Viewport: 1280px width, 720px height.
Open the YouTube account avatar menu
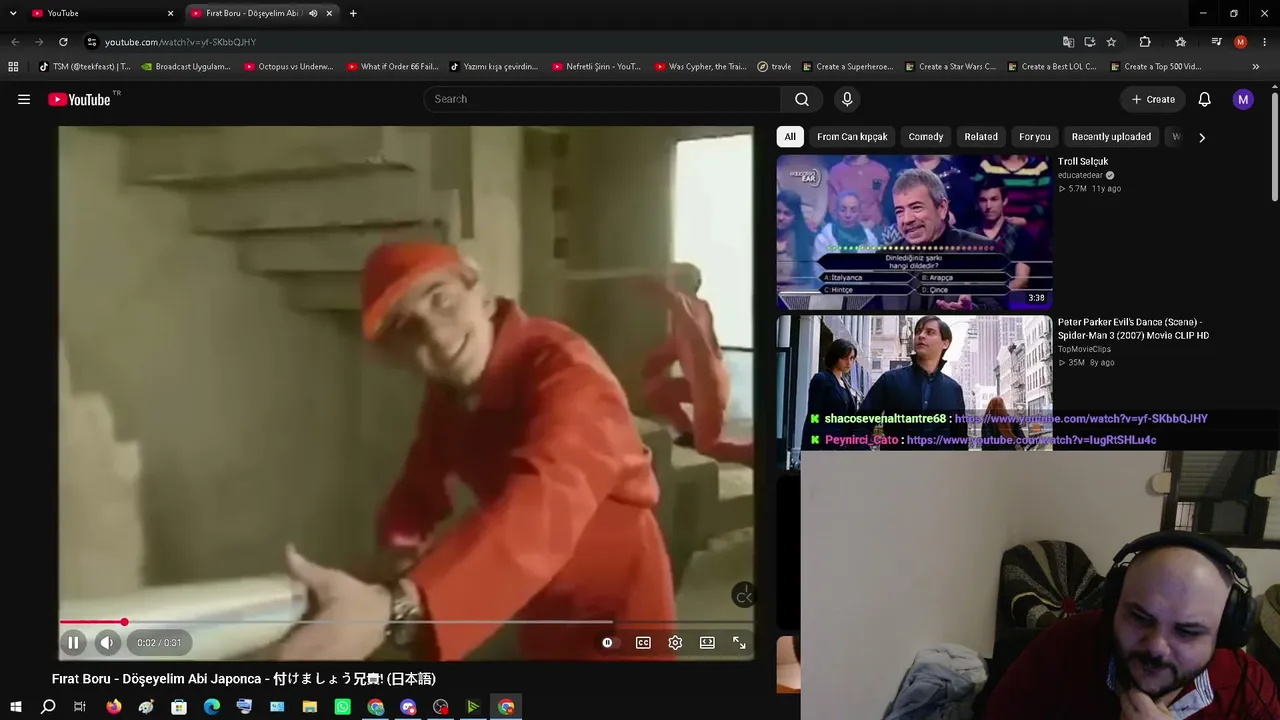[x=1243, y=99]
